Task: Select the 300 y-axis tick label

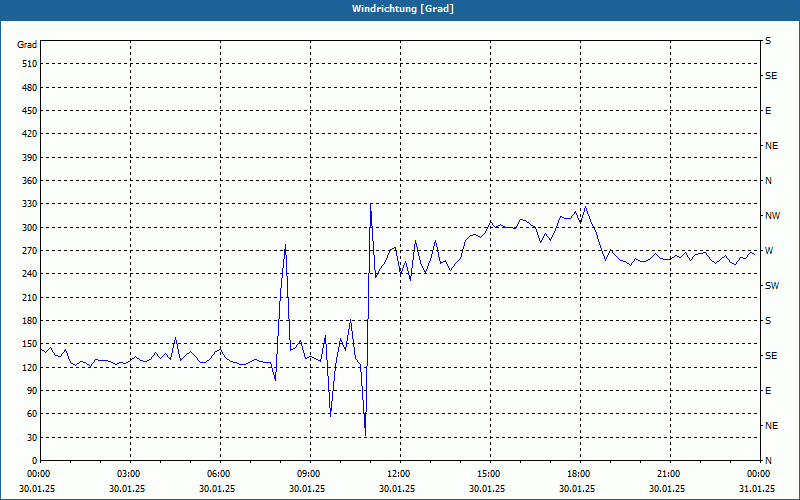Action: pyautogui.click(x=29, y=228)
